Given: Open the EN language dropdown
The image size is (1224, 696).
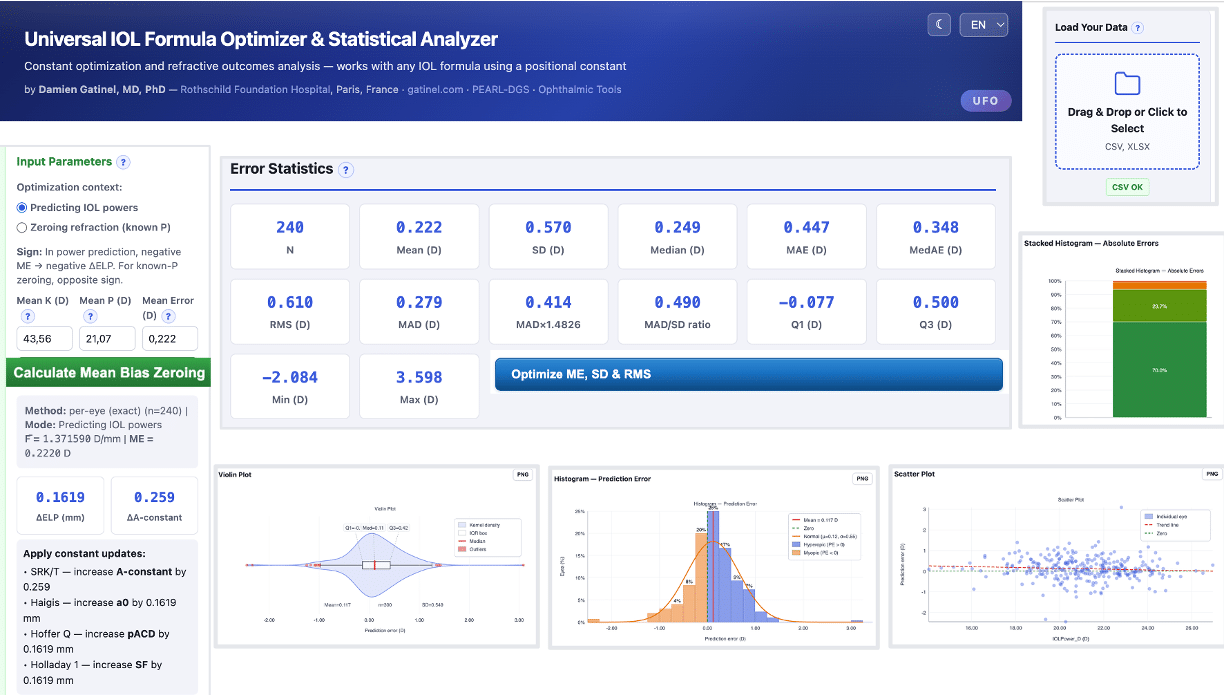Looking at the screenshot, I should (x=983, y=25).
